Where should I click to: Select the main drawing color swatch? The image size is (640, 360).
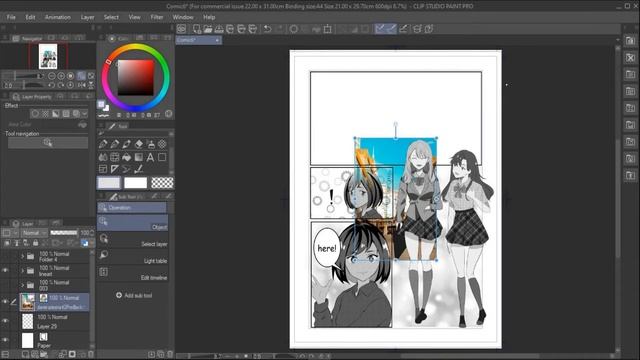click(x=109, y=183)
